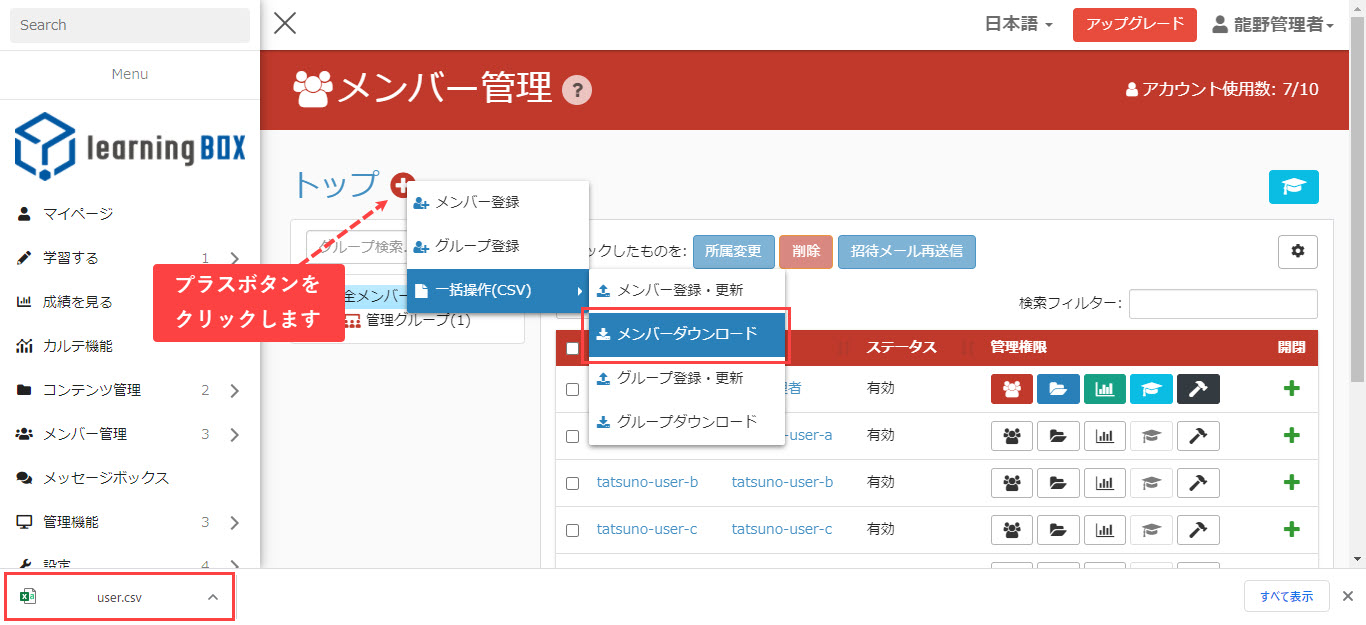Click green plus icon in first member row
This screenshot has height=625, width=1366.
(x=1291, y=389)
